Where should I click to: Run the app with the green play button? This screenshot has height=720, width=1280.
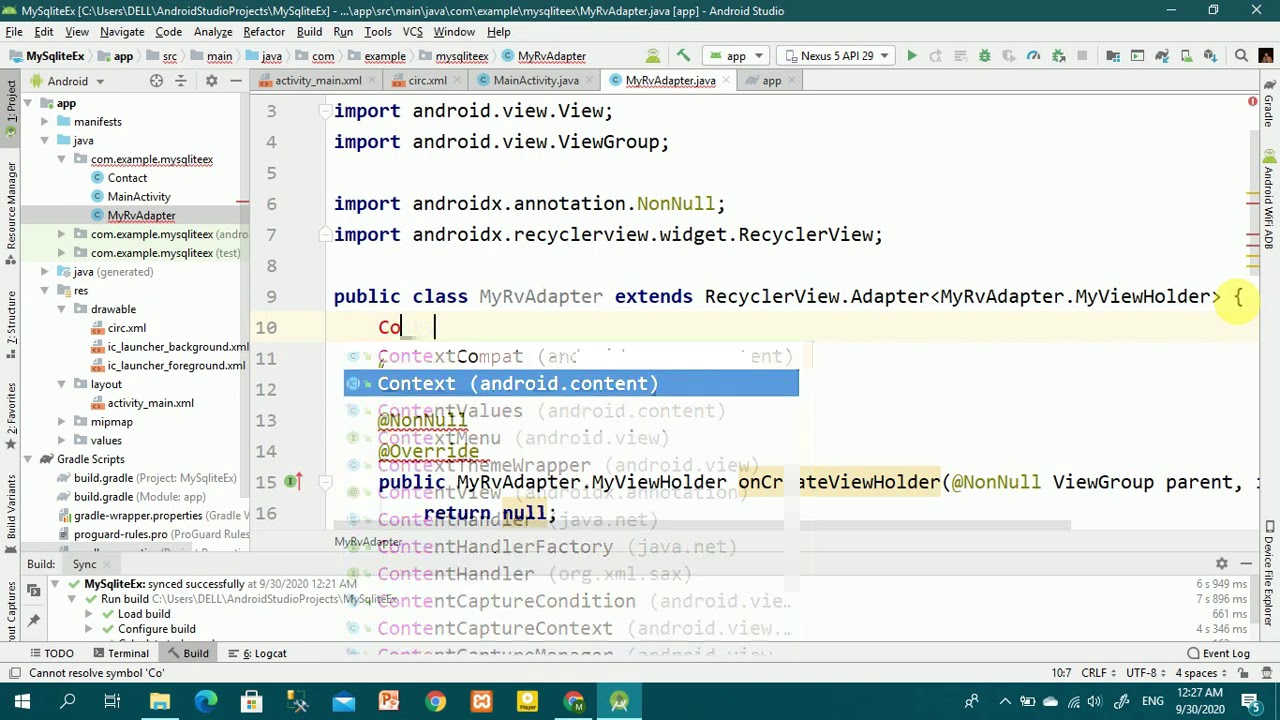pyautogui.click(x=912, y=56)
